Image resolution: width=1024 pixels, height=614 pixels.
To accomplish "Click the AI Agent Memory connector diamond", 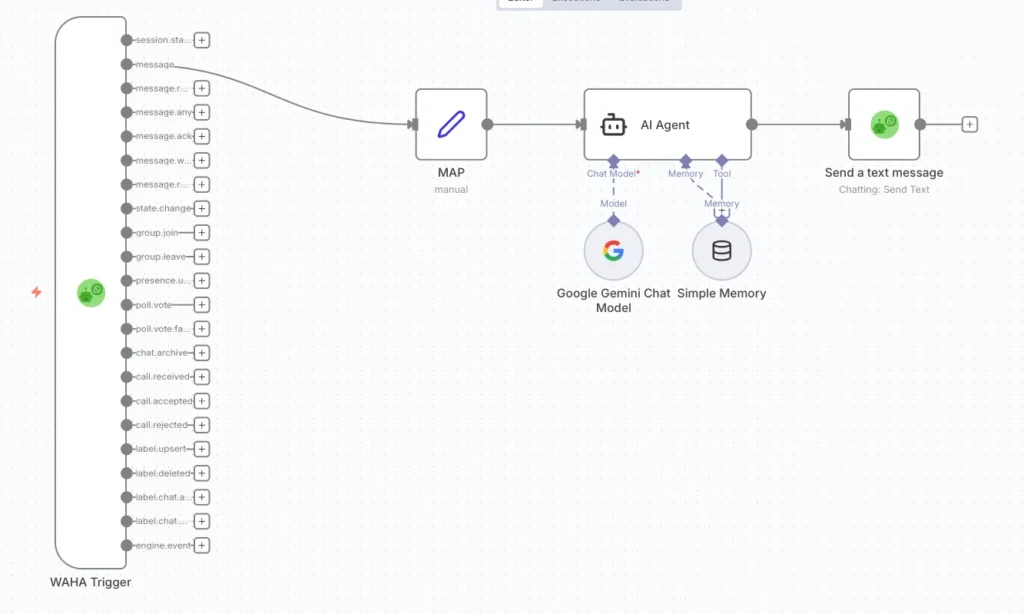I will (x=686, y=160).
